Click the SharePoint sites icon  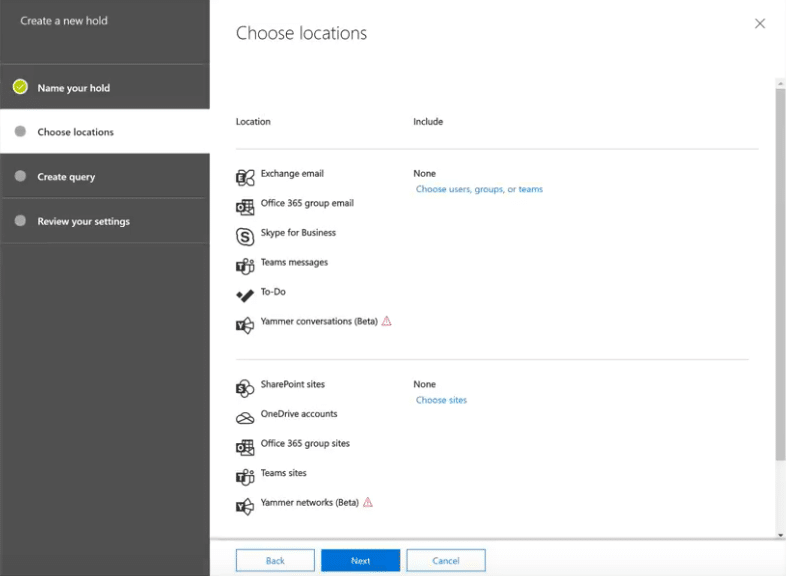pos(245,389)
